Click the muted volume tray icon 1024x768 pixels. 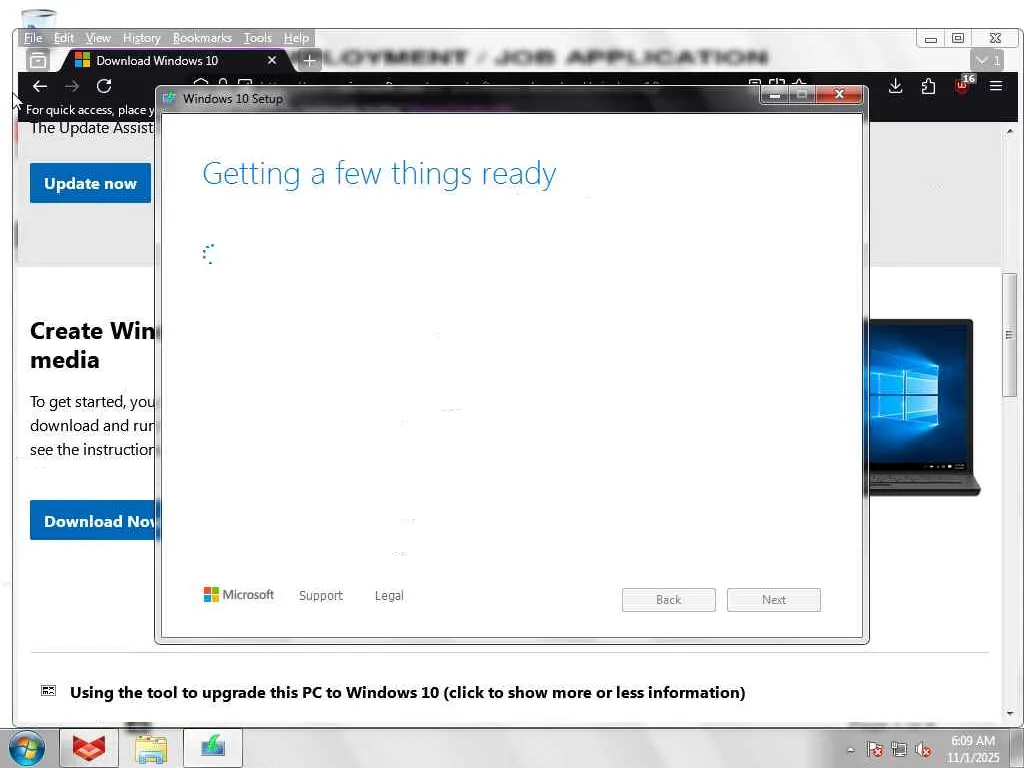[923, 750]
